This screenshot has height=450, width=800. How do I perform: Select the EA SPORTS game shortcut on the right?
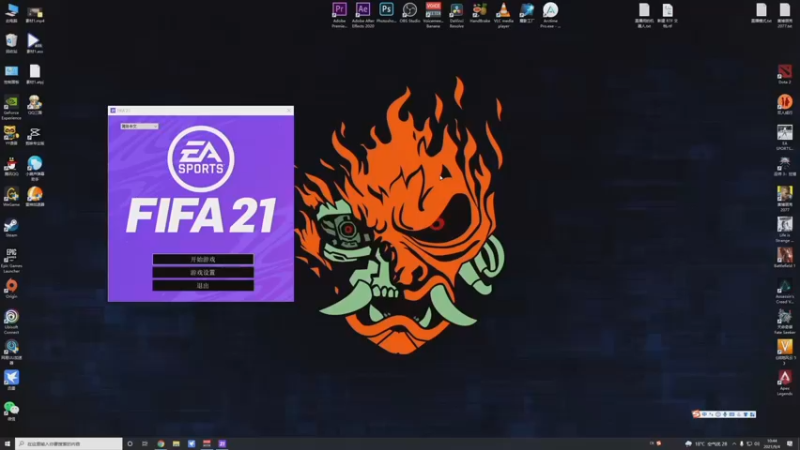(x=785, y=137)
